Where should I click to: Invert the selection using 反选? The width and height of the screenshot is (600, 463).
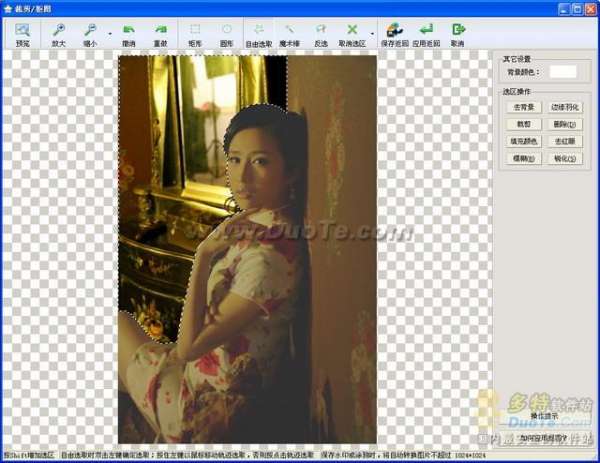(x=321, y=35)
